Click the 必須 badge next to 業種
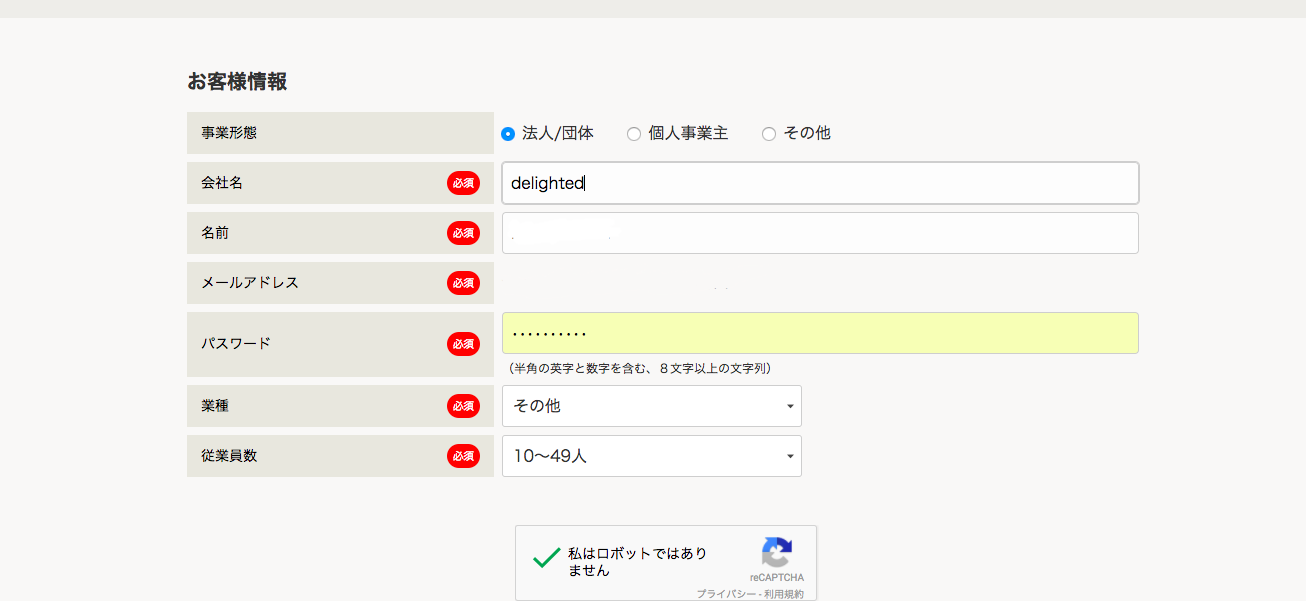The width and height of the screenshot is (1306, 601). coord(463,406)
